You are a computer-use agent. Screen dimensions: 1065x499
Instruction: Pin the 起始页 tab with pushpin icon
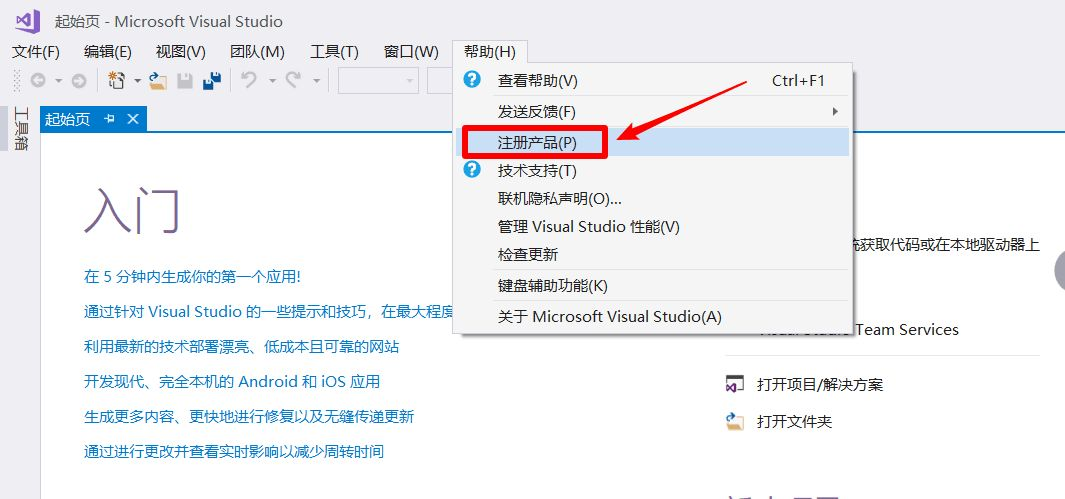109,119
